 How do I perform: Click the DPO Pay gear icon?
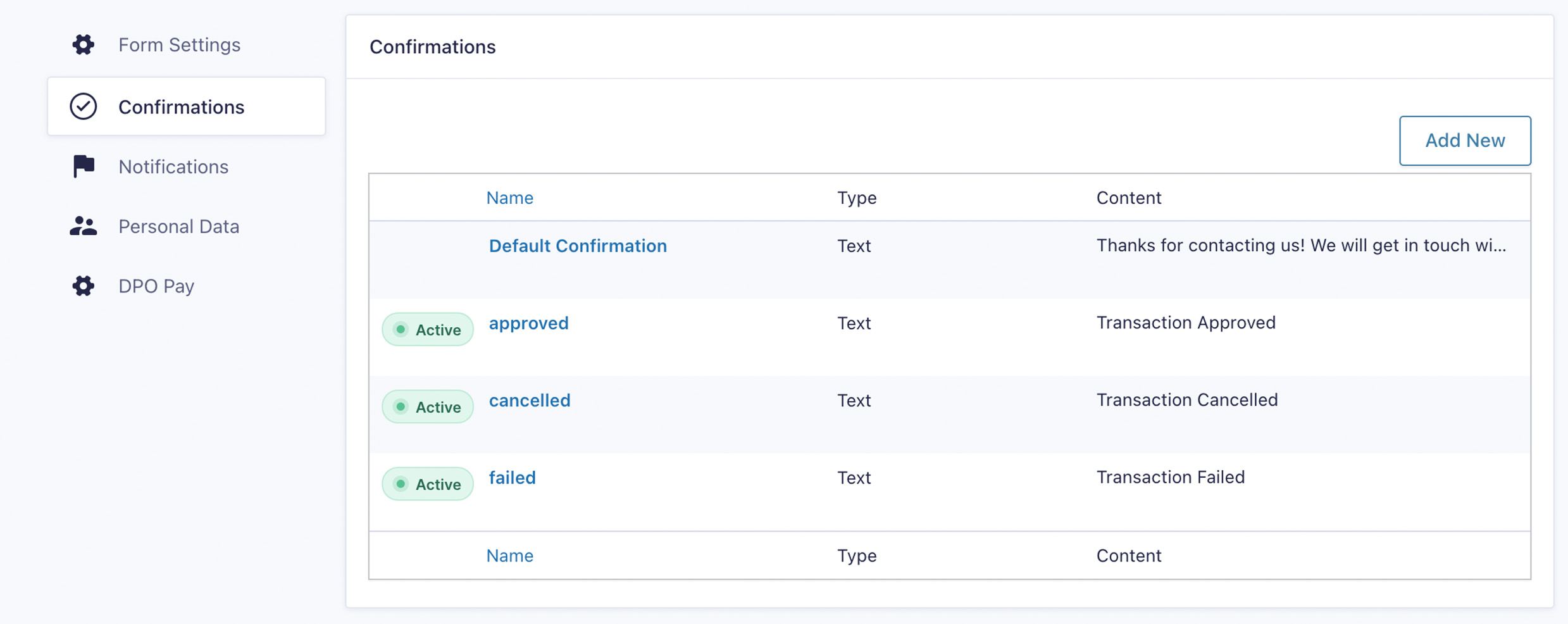point(83,286)
